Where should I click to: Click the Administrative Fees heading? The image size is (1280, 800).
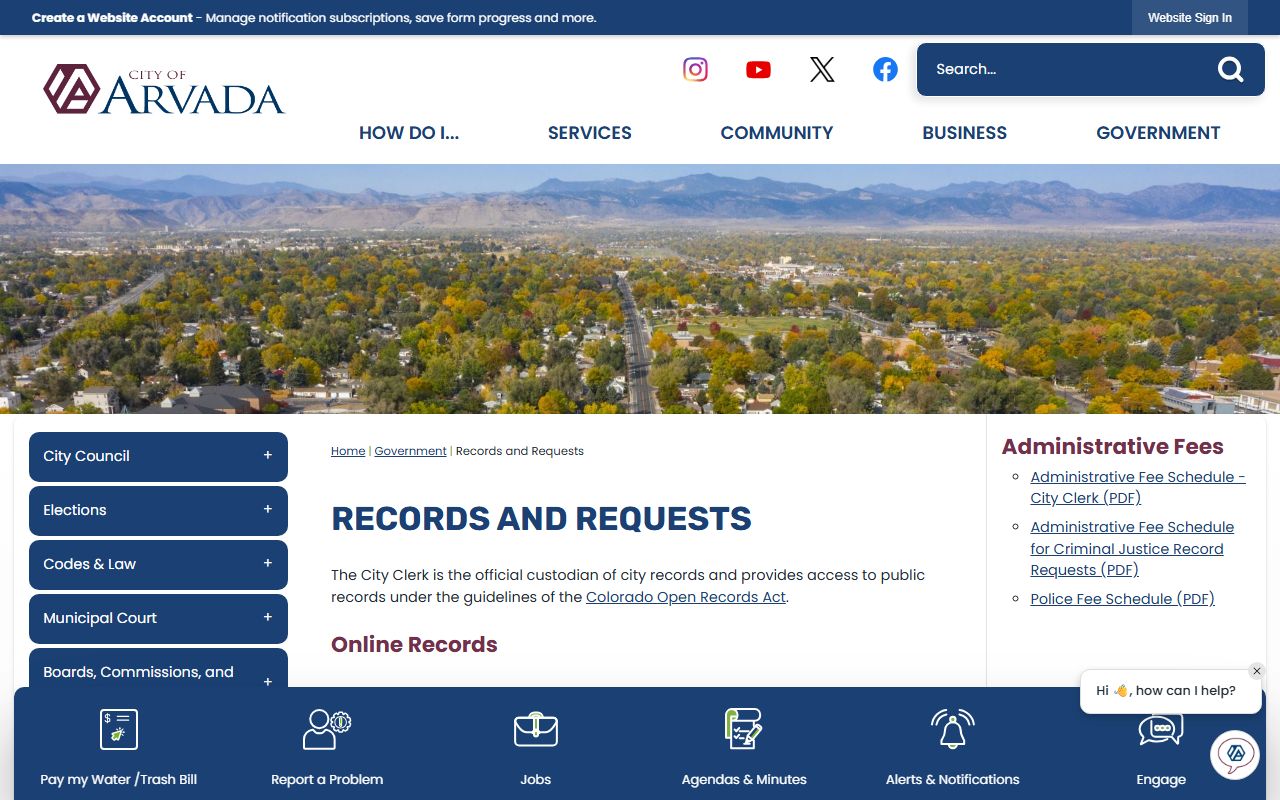coord(1113,447)
